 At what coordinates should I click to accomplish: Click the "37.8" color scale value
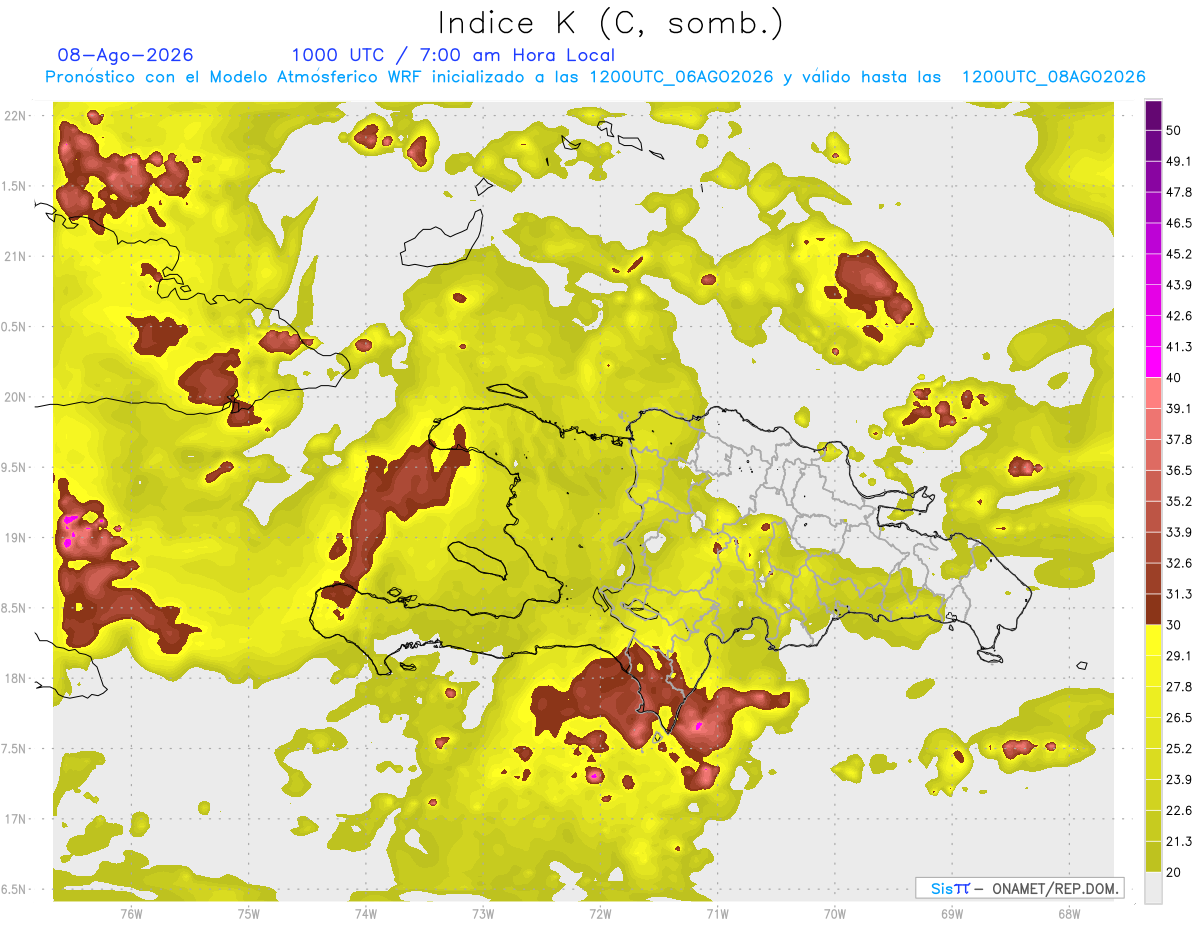(1178, 439)
